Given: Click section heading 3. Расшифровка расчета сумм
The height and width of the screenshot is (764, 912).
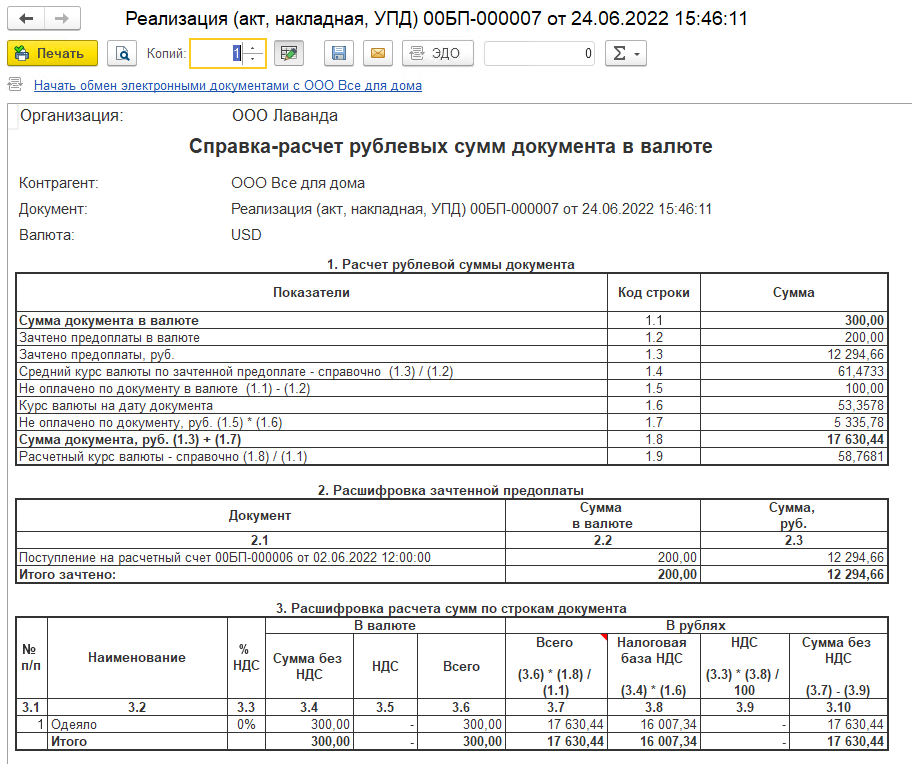Looking at the screenshot, I should [451, 608].
